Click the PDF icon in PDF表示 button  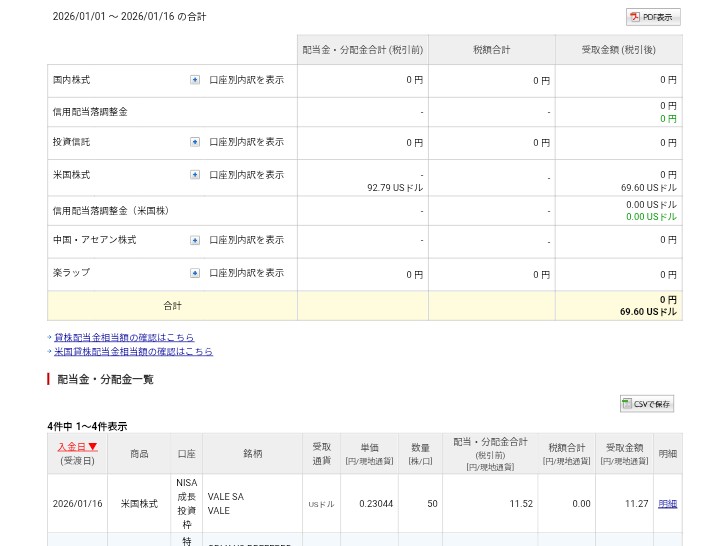(634, 17)
